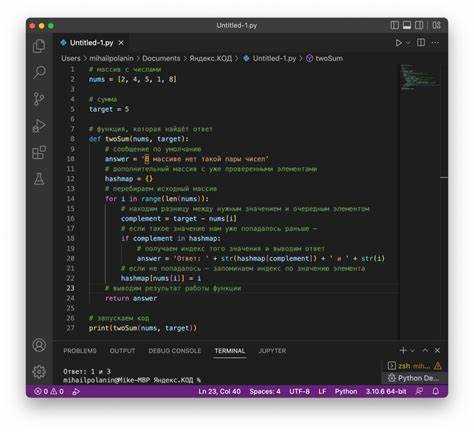Switch to the DEBUG CONSOLE tab
Viewport: 474px width, 432px height.
[175, 351]
